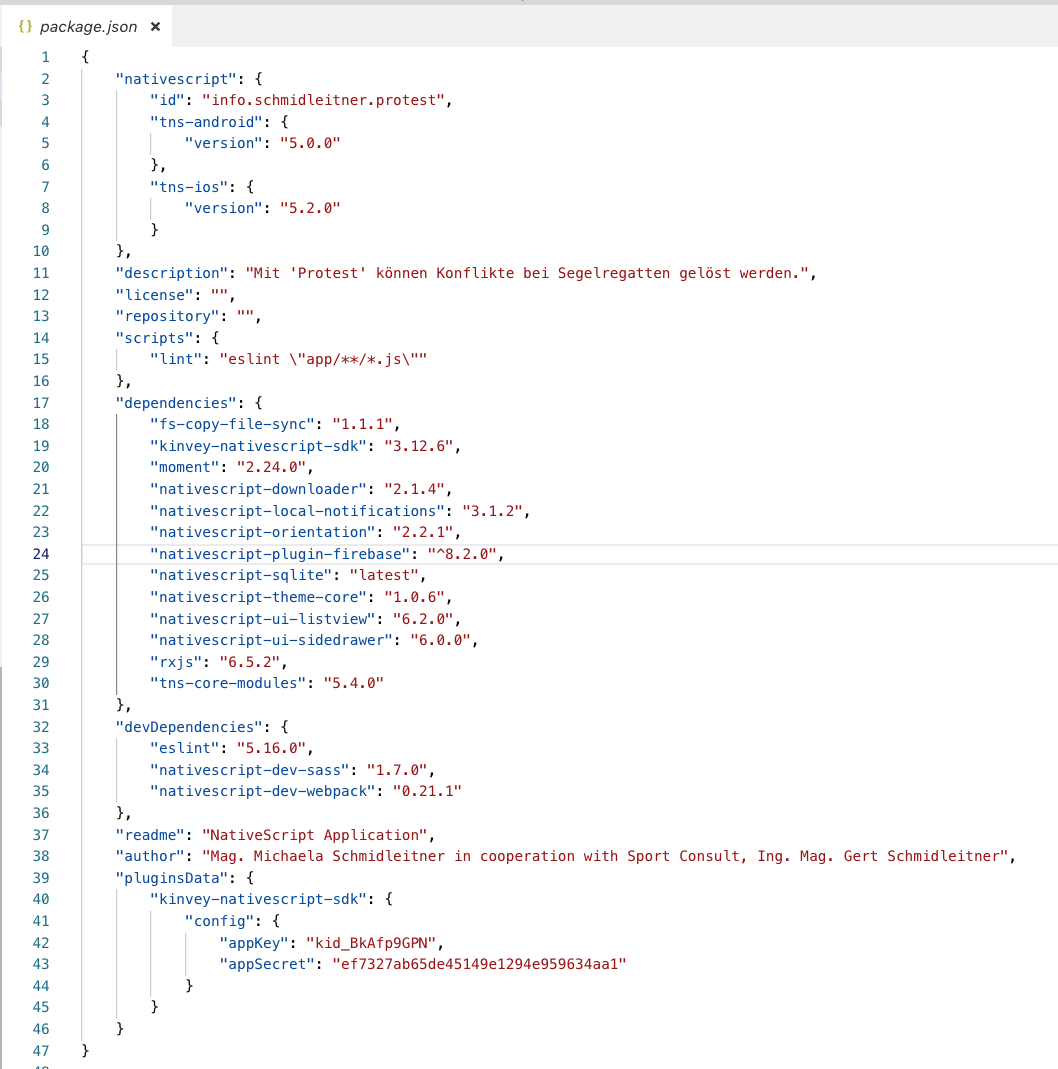Click "nativescript-ui-listview" dependency name
Image resolution: width=1058 pixels, height=1069 pixels.
point(262,619)
